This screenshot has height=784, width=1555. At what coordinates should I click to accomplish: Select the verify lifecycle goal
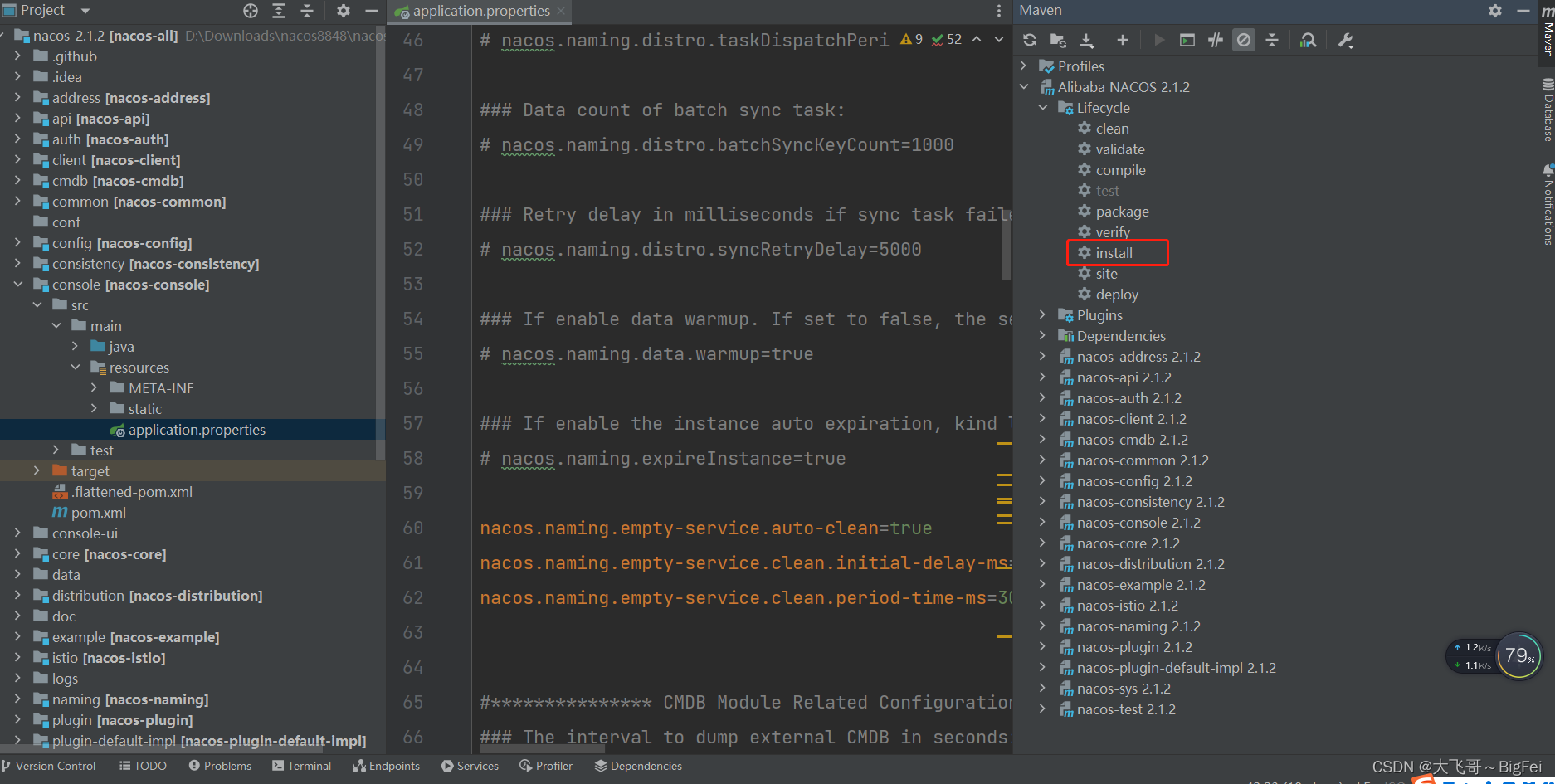tap(1113, 232)
